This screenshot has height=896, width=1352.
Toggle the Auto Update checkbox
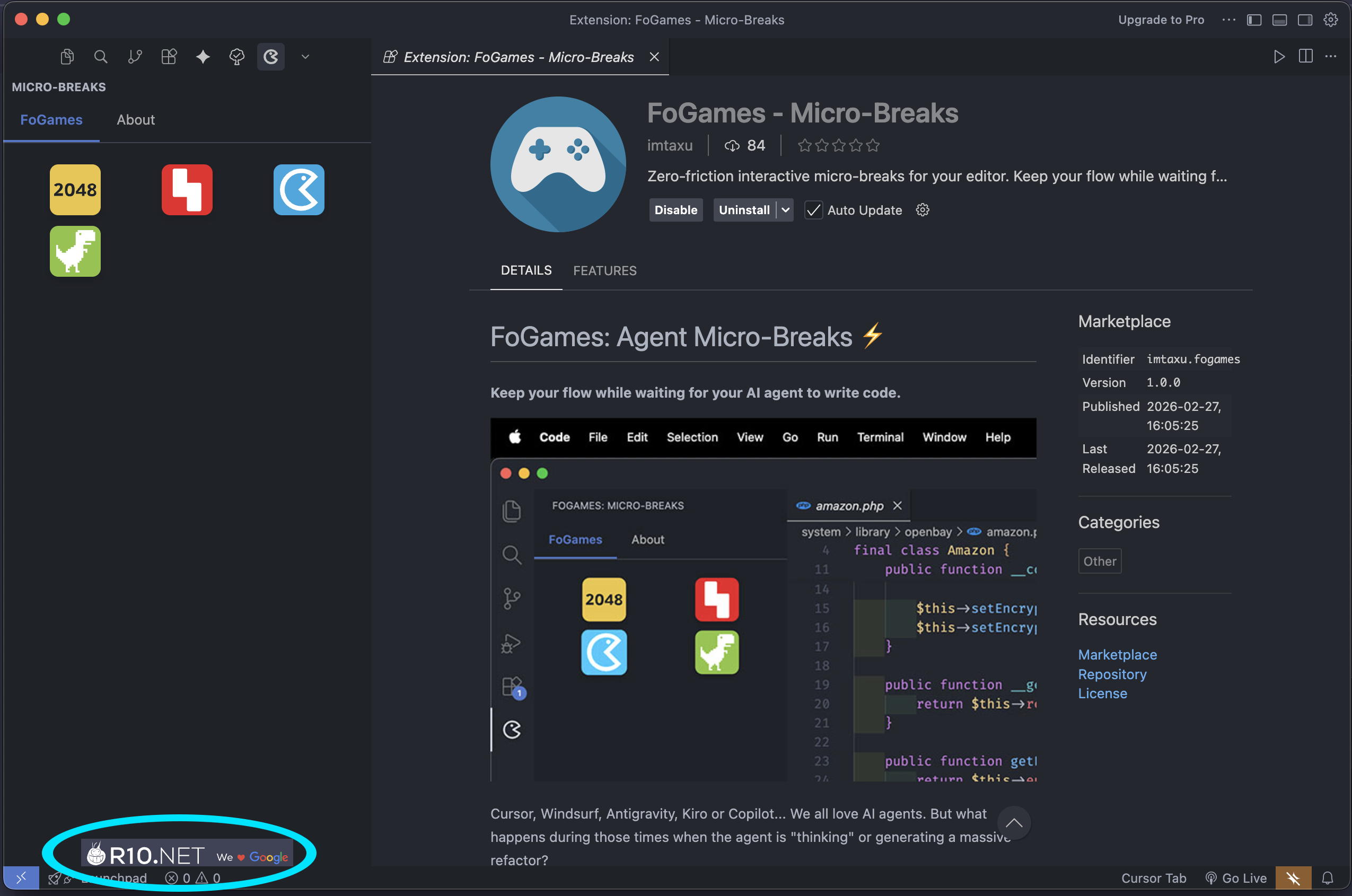point(813,210)
